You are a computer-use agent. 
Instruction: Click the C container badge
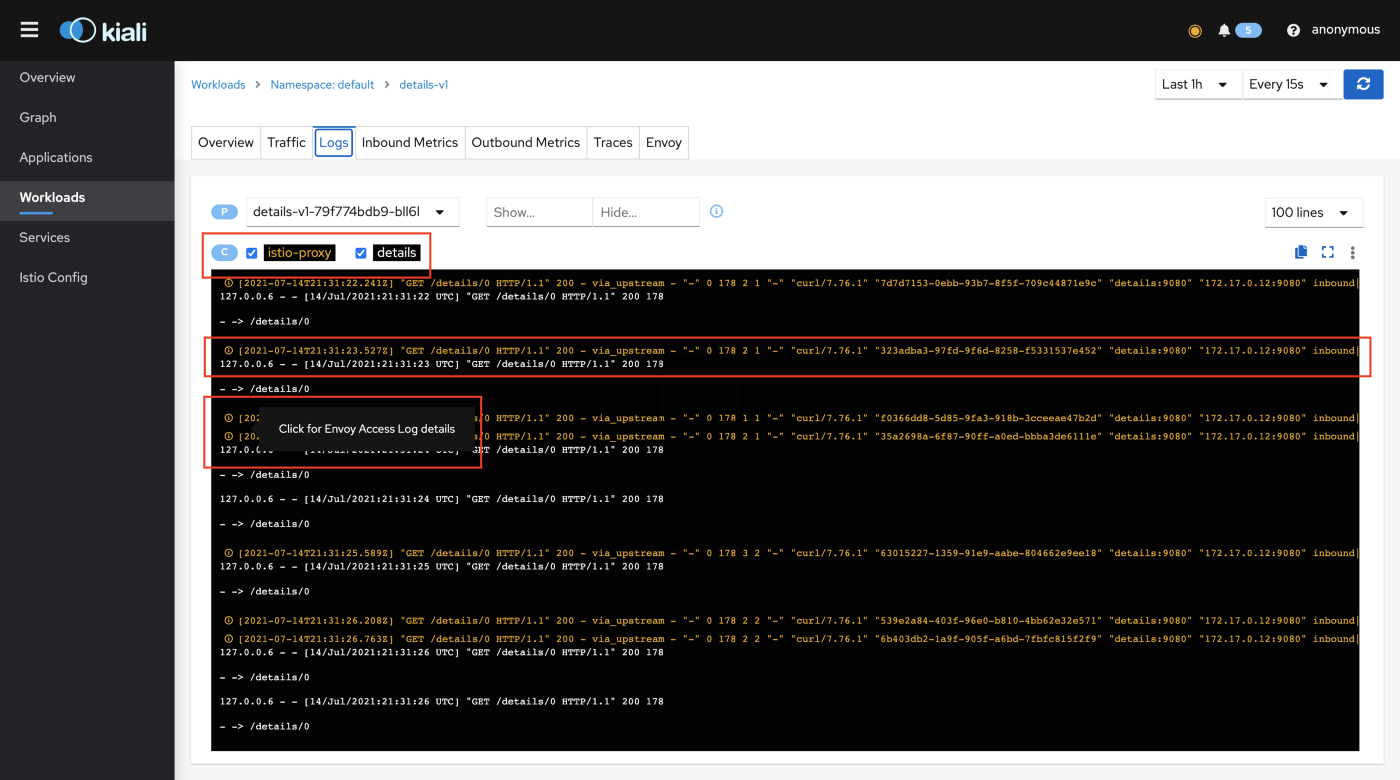coord(225,252)
